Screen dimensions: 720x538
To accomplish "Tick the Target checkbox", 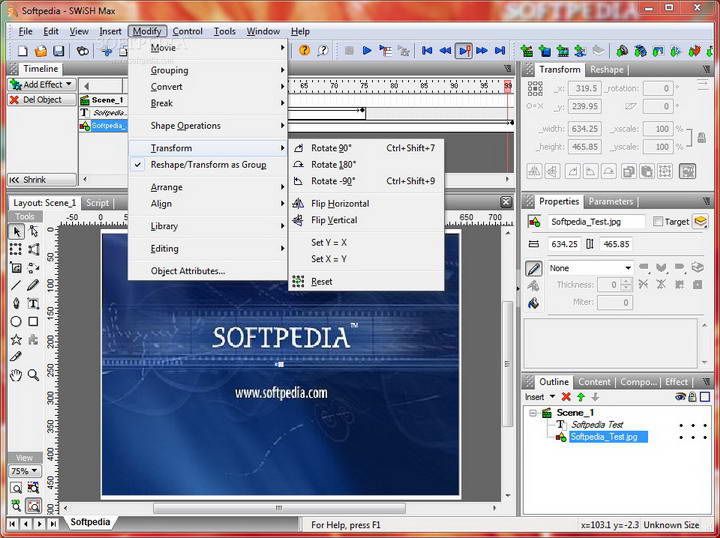I will 658,222.
